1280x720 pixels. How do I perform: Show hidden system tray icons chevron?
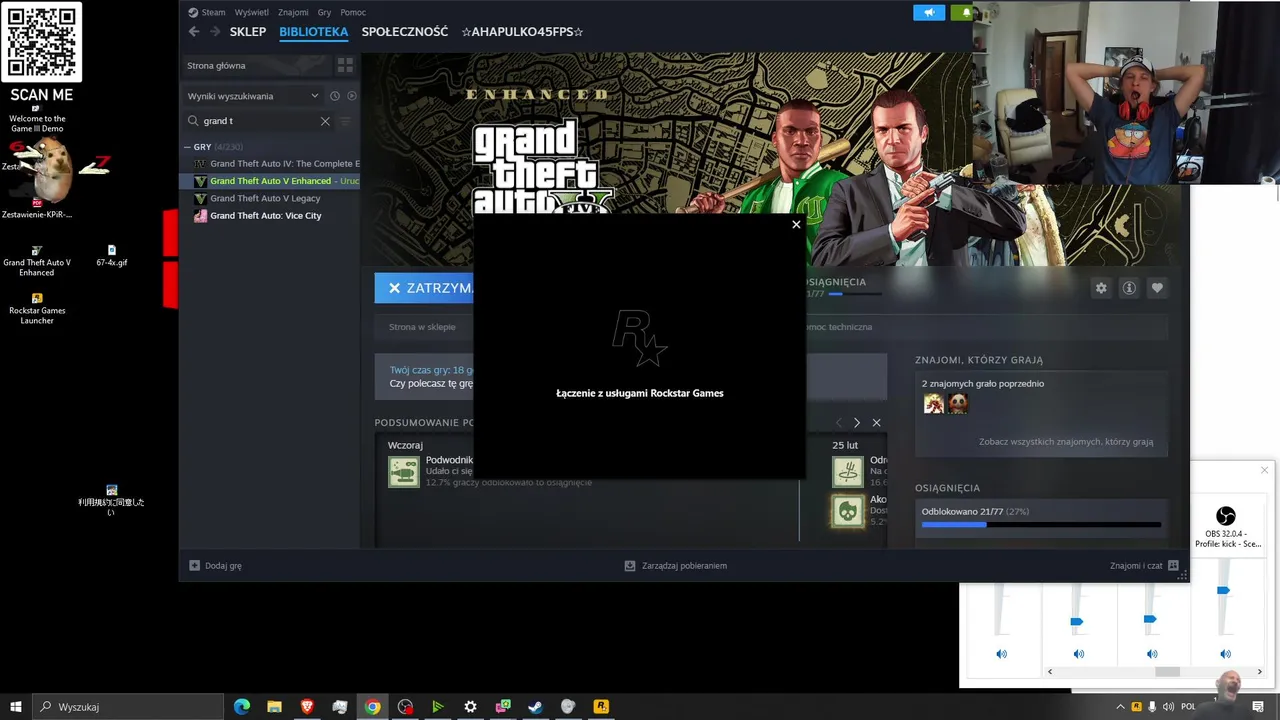coord(1120,706)
